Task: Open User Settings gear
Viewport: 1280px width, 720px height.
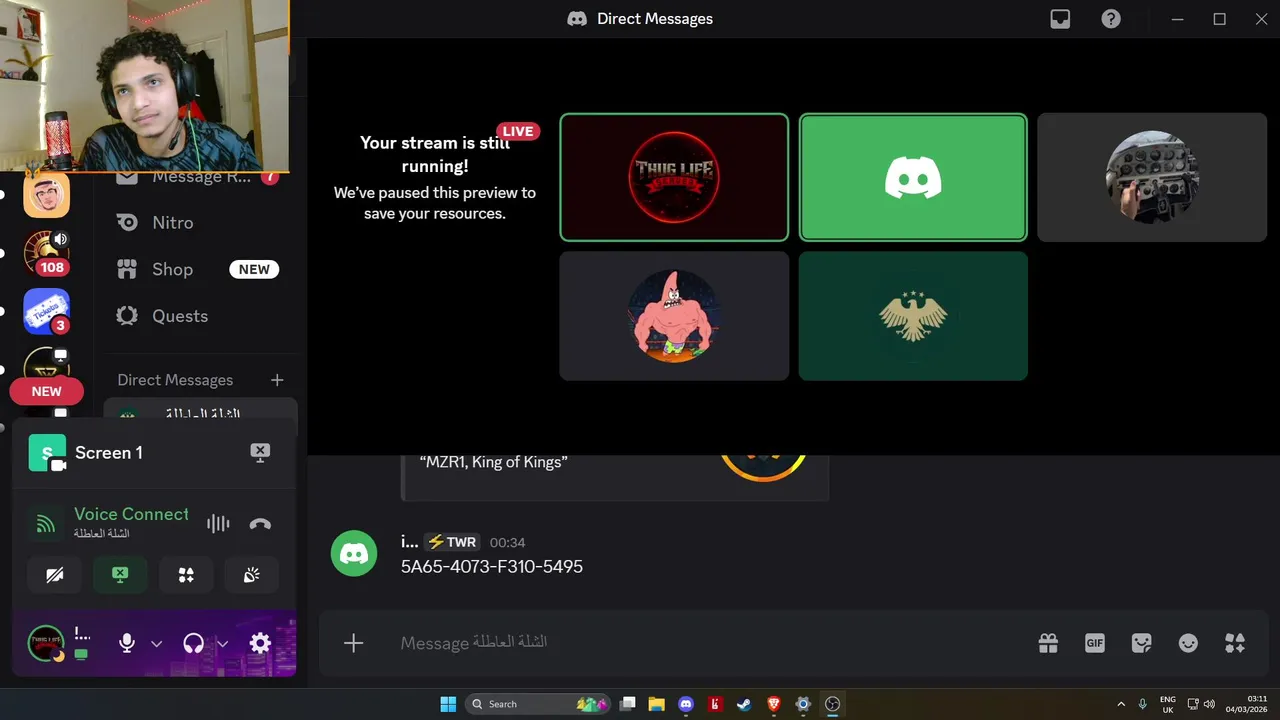Action: pyautogui.click(x=260, y=643)
